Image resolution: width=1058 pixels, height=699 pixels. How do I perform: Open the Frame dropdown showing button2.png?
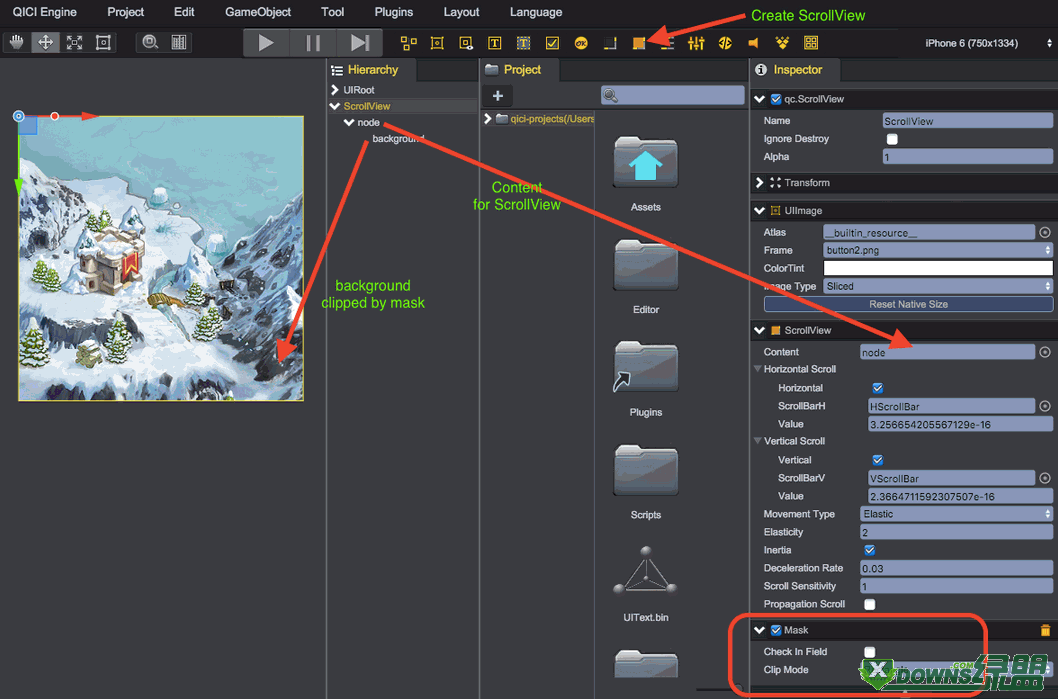(938, 250)
